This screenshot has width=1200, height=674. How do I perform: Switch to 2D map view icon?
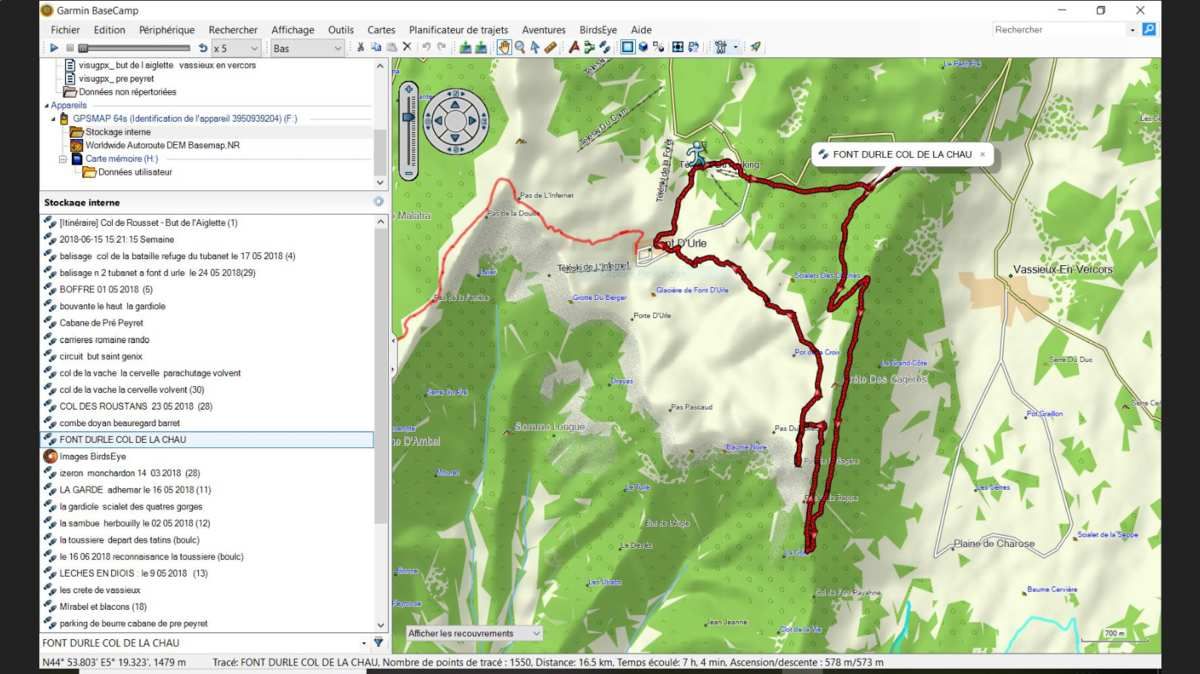(x=628, y=47)
